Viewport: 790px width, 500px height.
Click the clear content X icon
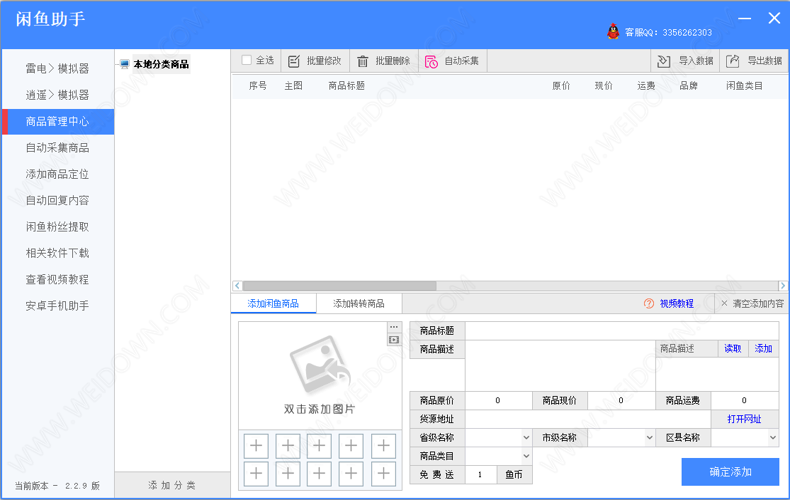[x=724, y=303]
